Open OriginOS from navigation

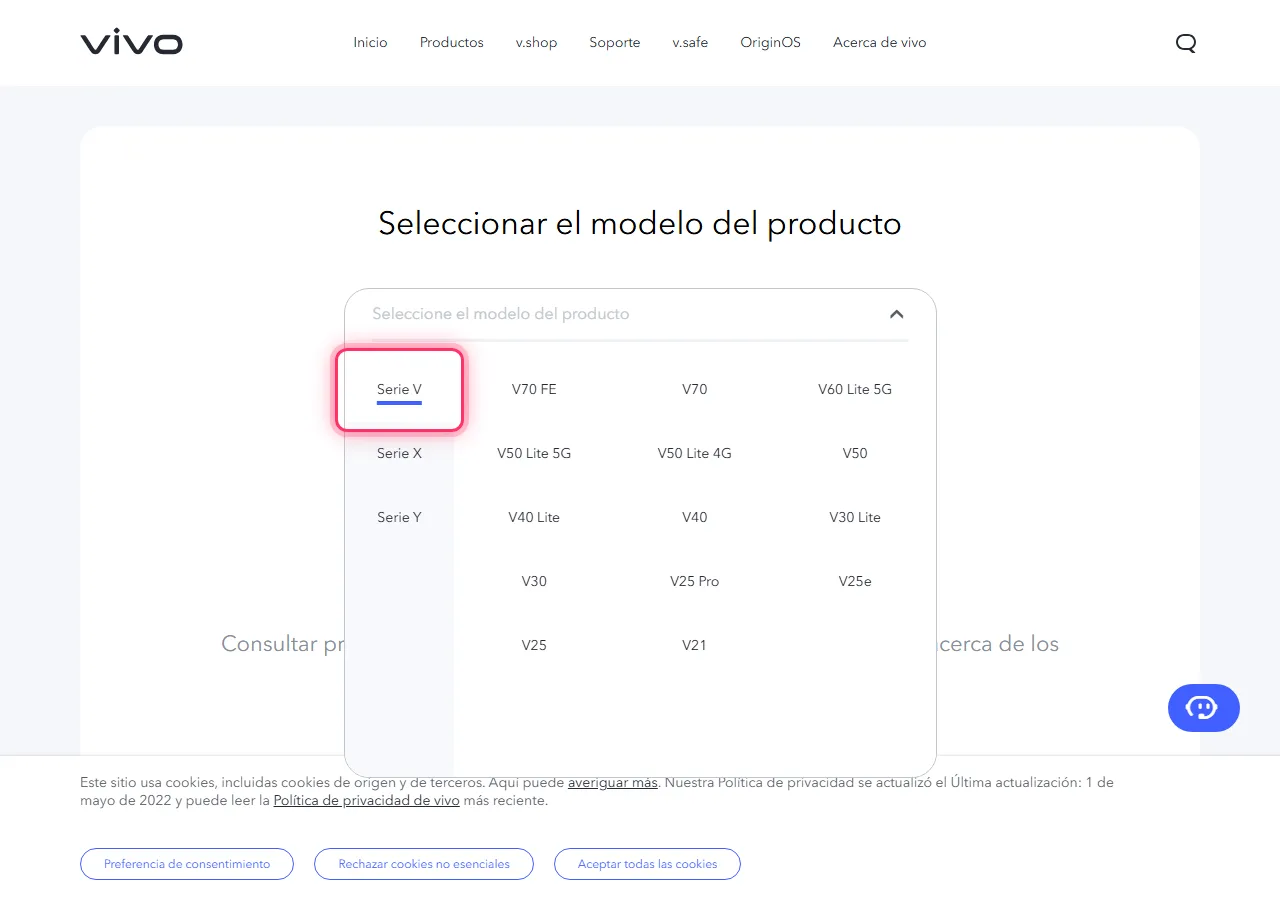(770, 43)
